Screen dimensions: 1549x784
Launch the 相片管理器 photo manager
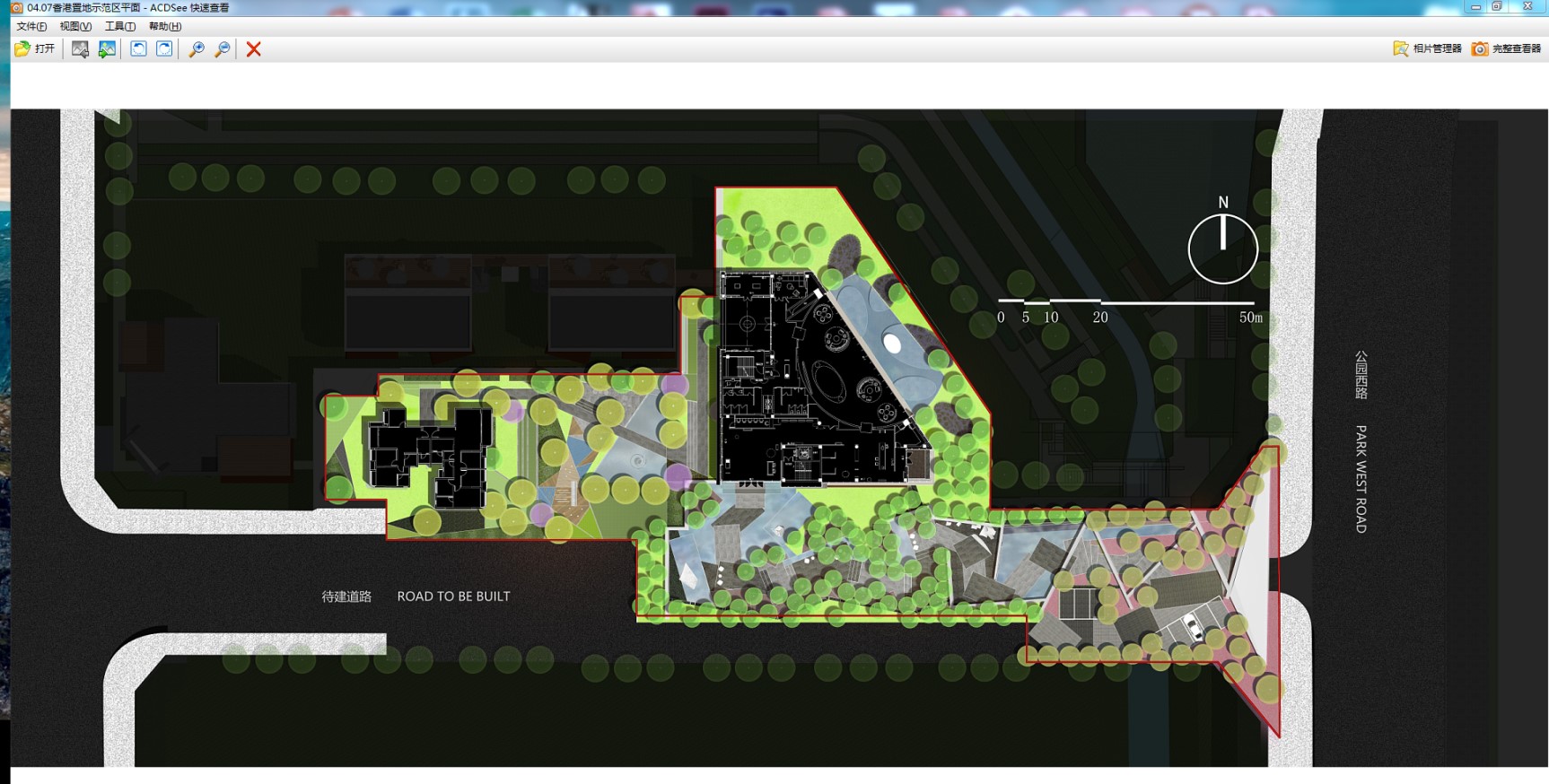click(1427, 48)
